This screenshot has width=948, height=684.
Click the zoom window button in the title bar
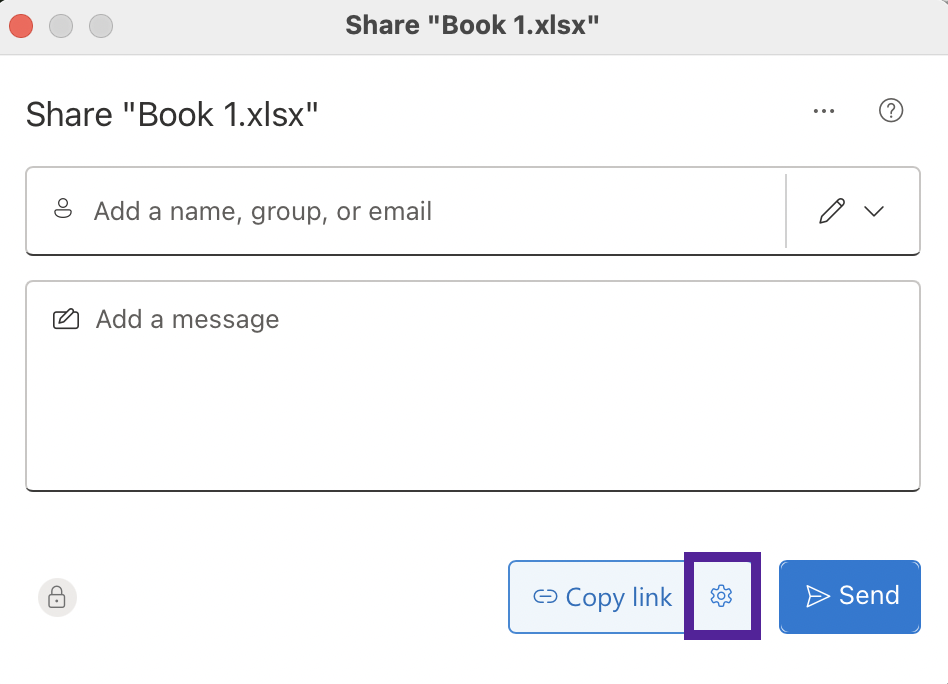pos(101,26)
